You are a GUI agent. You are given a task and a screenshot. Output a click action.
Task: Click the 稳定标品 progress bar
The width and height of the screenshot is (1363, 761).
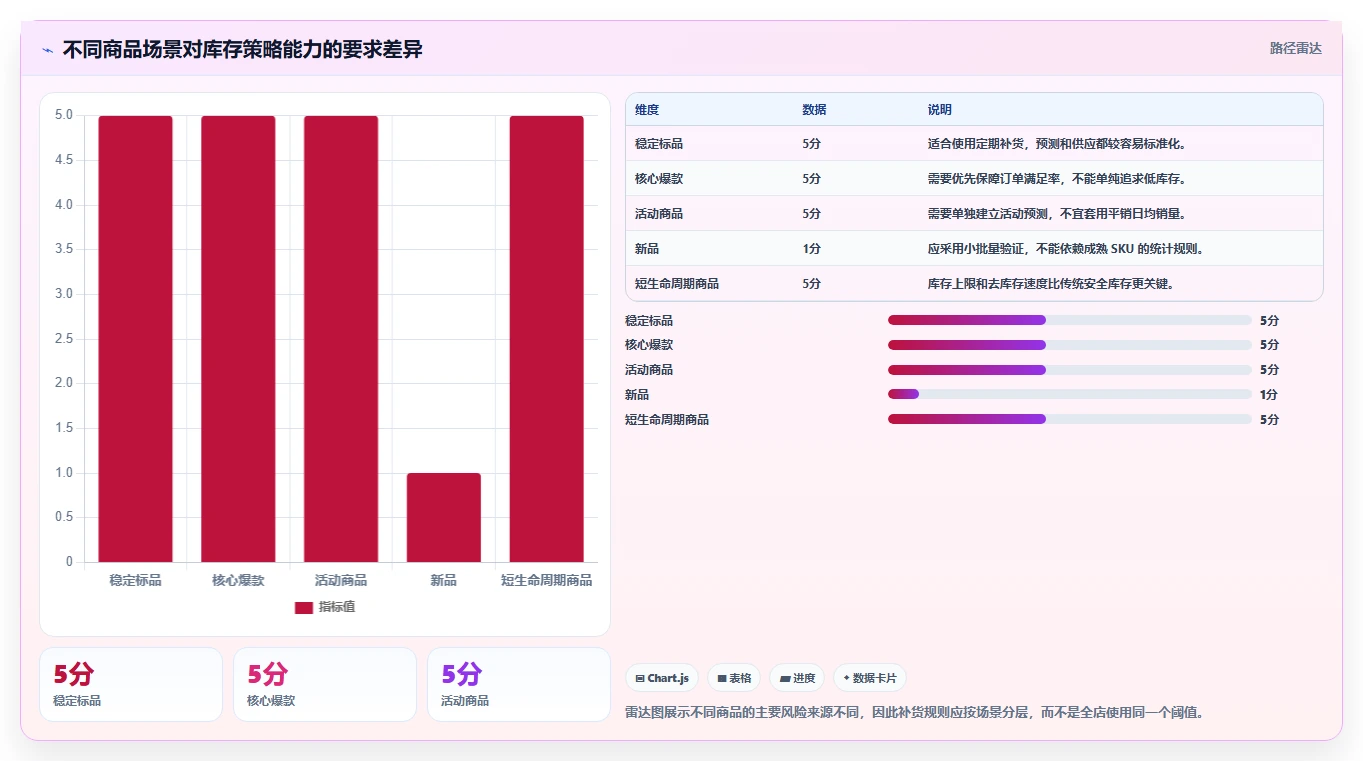(1070, 320)
